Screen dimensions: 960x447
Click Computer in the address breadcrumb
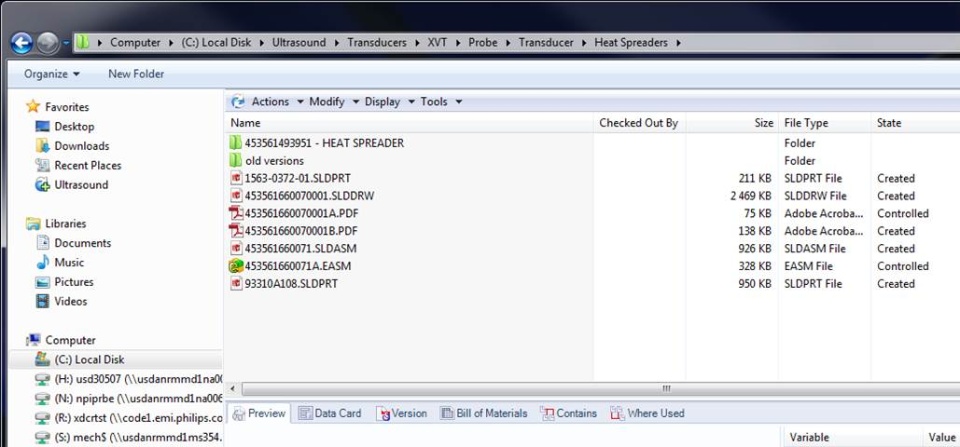(135, 42)
